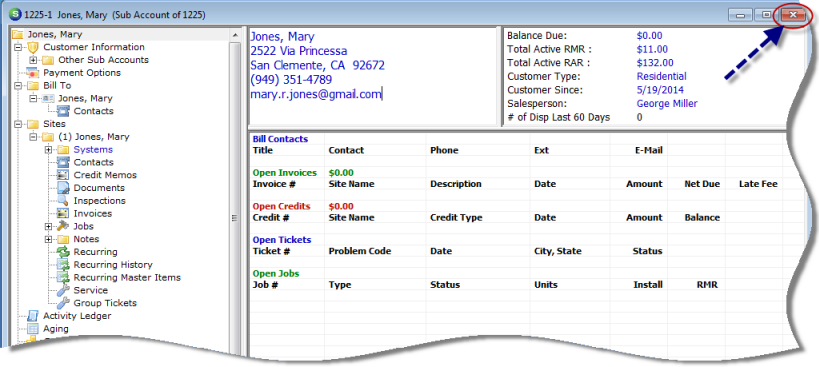Click the Open Credits section heading

pos(282,206)
